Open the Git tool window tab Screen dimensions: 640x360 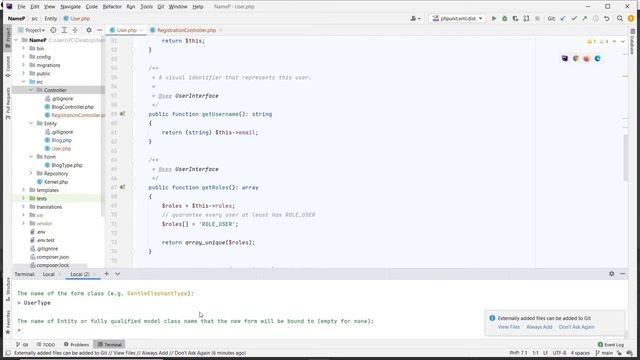(x=22, y=344)
